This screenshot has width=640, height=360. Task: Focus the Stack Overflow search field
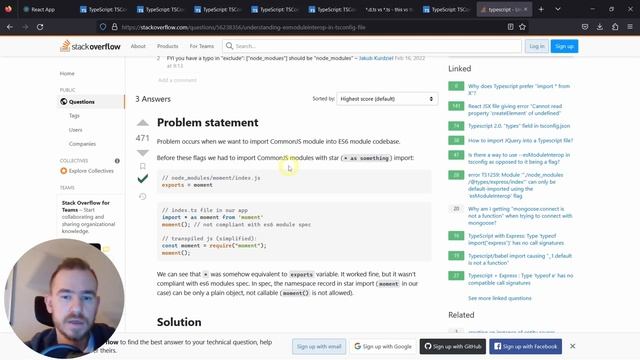(x=372, y=46)
